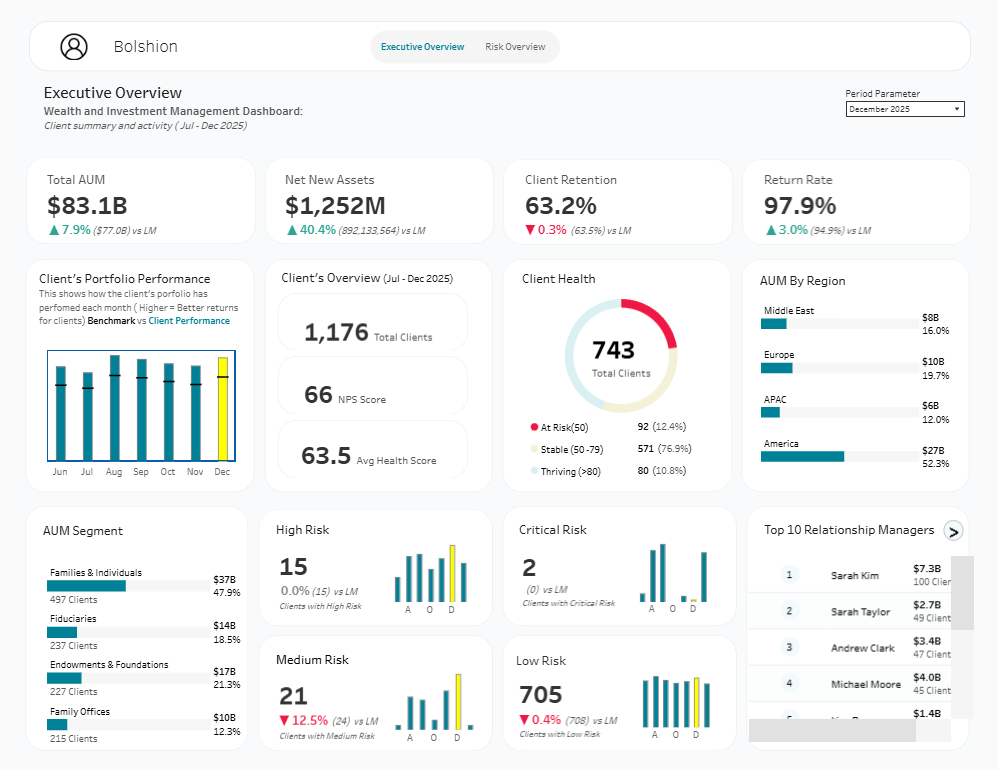Select the Aug bar in Portfolio Performance chart

tap(114, 406)
